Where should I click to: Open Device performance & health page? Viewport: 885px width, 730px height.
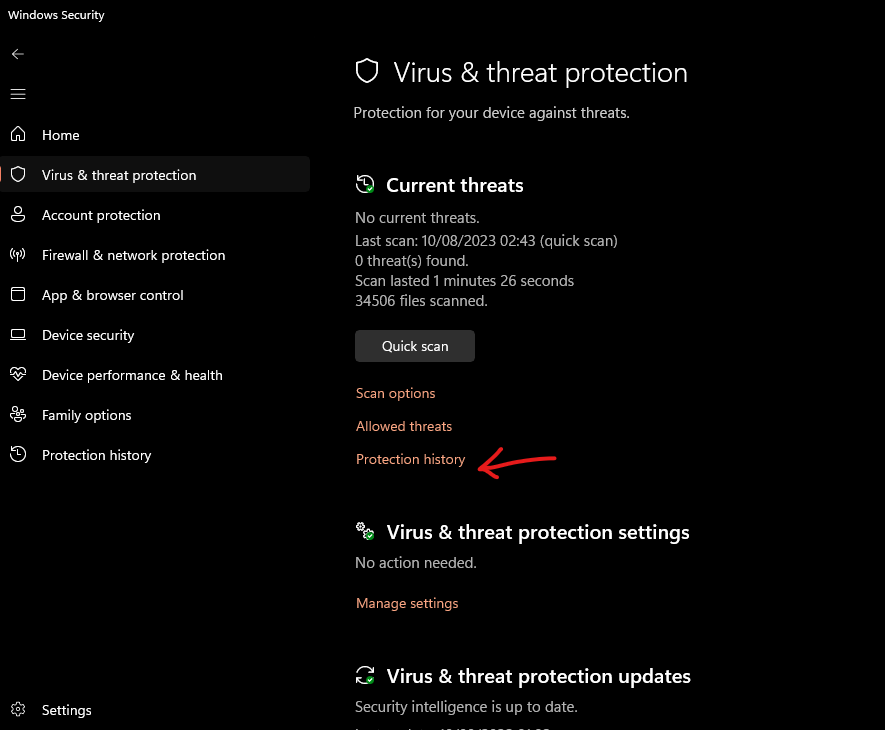(132, 375)
